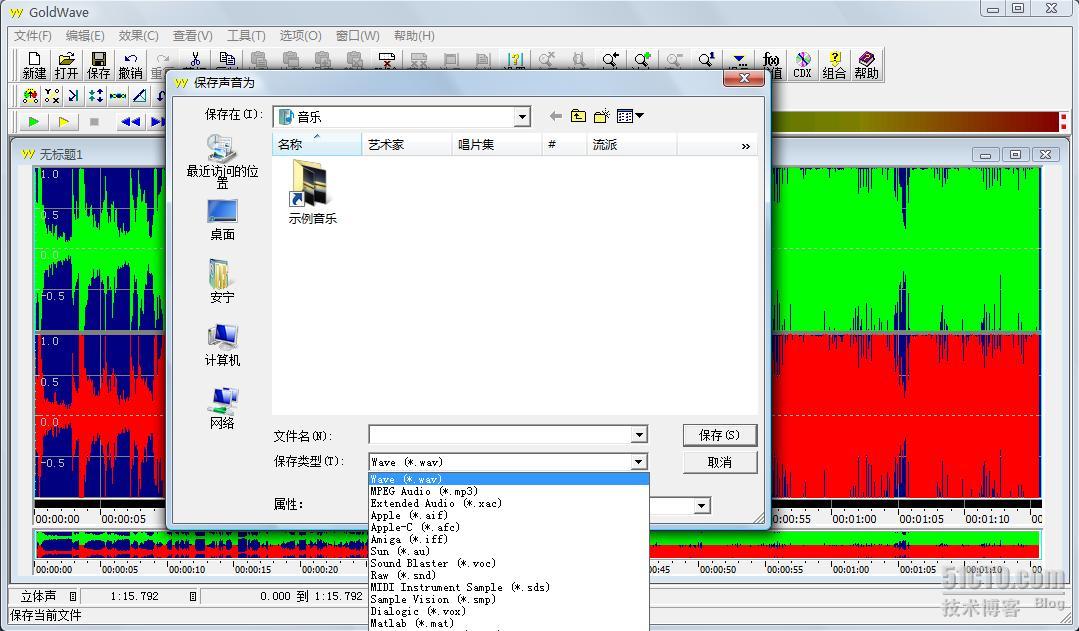Click the blue rewind button
This screenshot has height=631, width=1079.
[x=130, y=122]
